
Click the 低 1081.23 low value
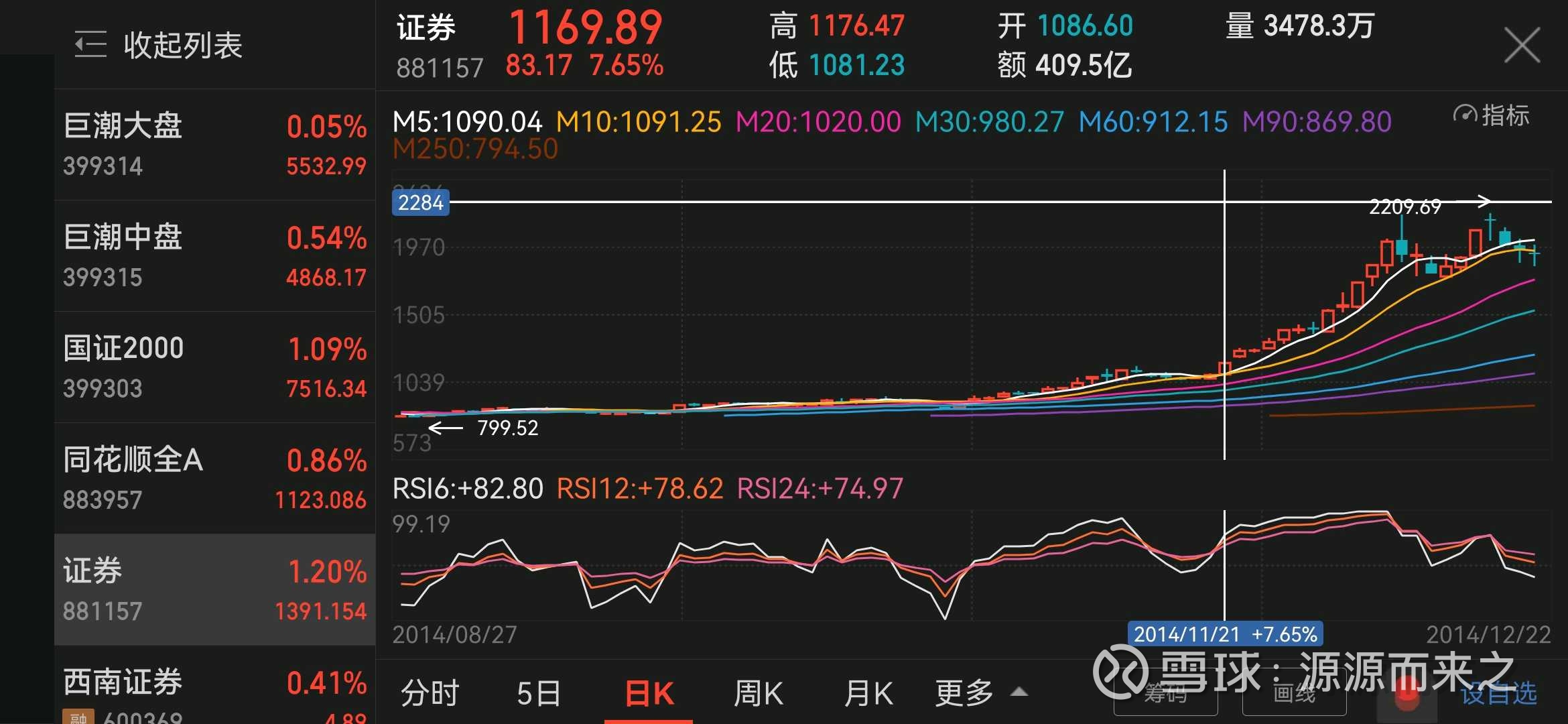tap(837, 66)
